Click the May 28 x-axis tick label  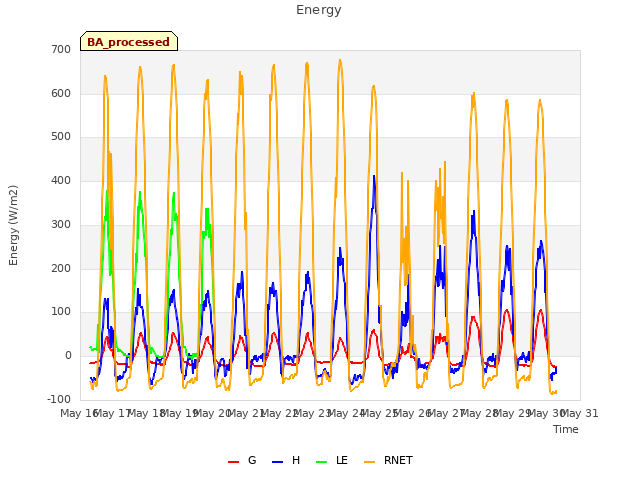click(x=480, y=413)
